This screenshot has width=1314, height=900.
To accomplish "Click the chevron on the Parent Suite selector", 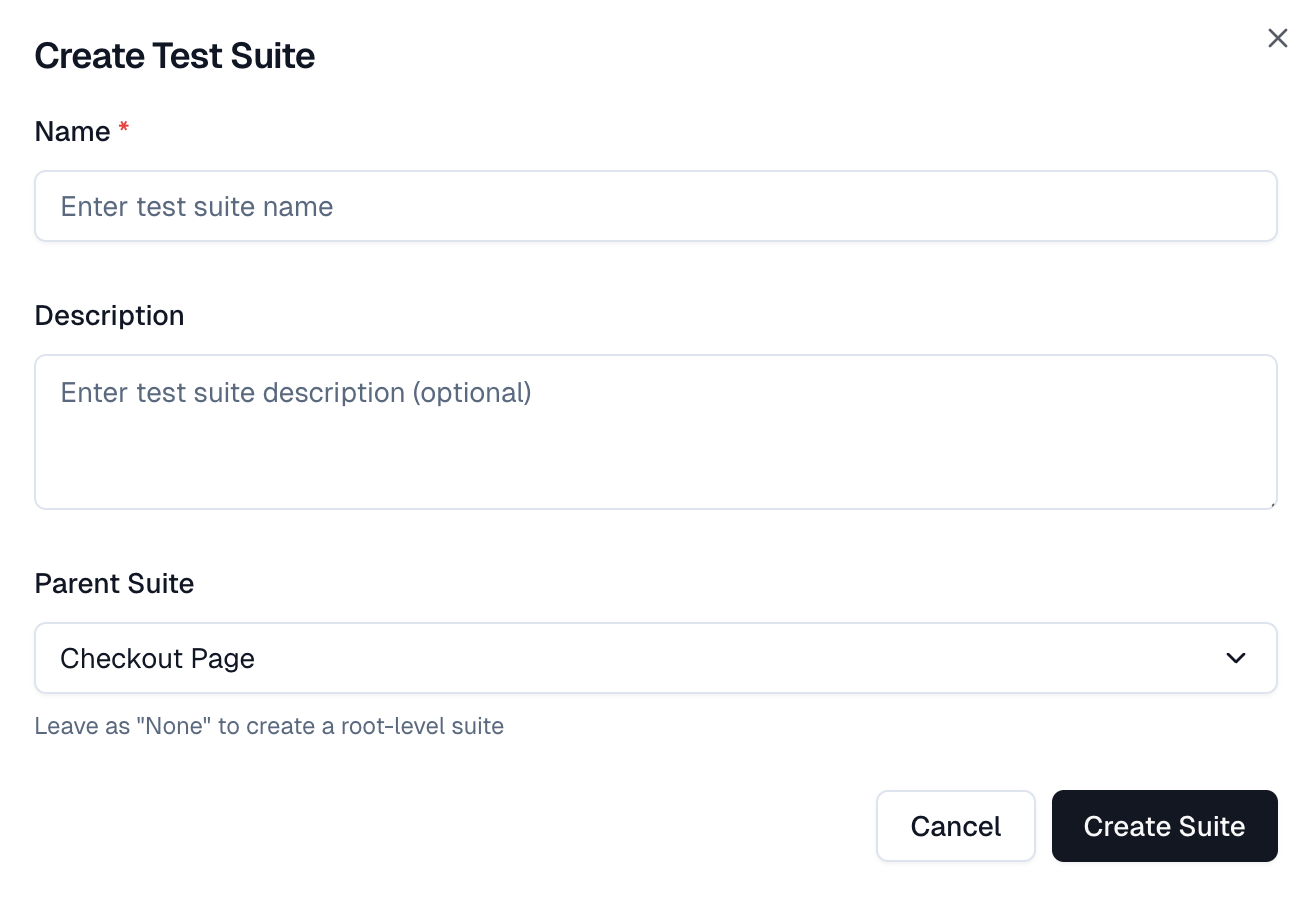I will click(1236, 658).
